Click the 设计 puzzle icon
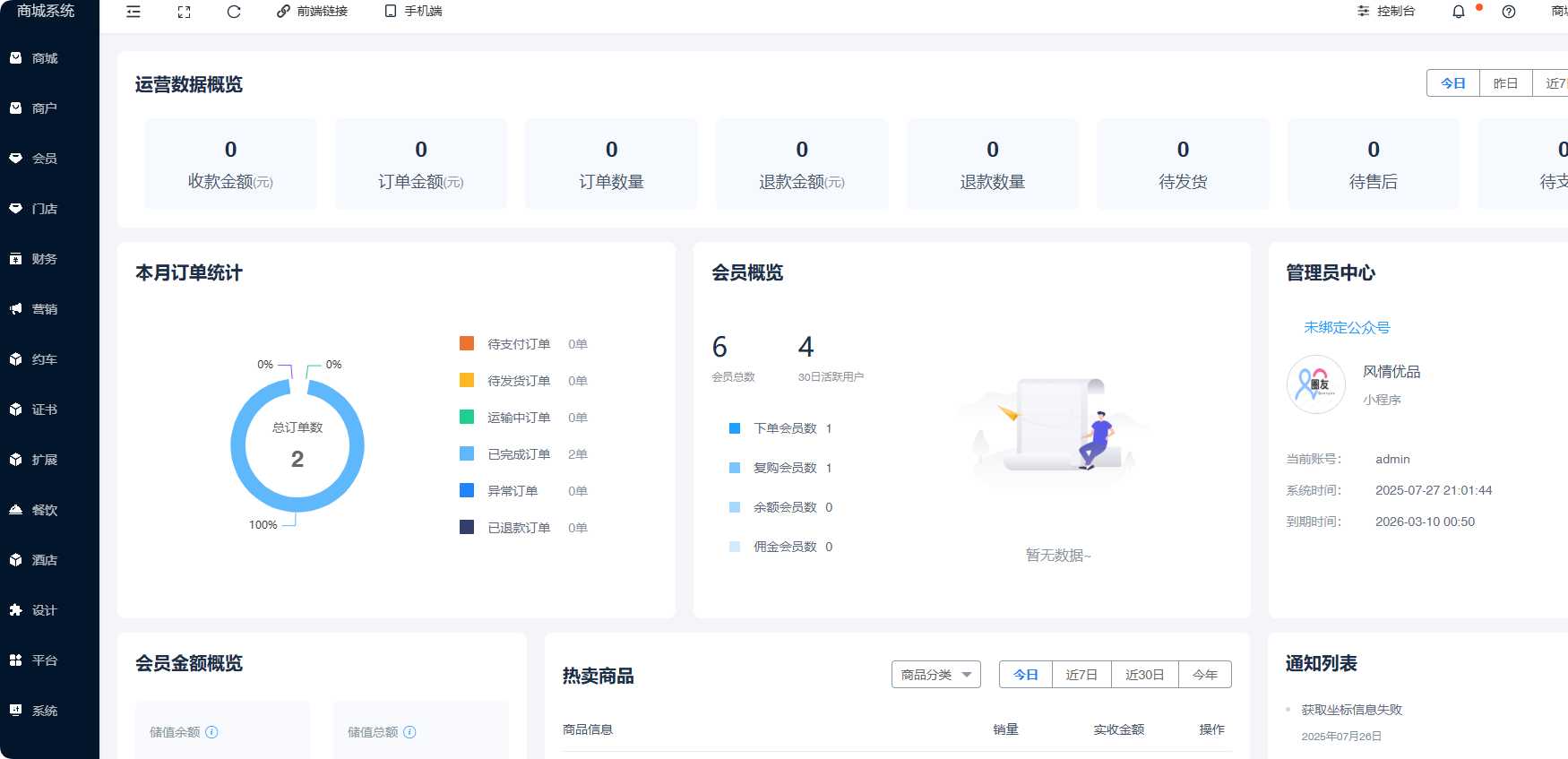 pyautogui.click(x=15, y=609)
